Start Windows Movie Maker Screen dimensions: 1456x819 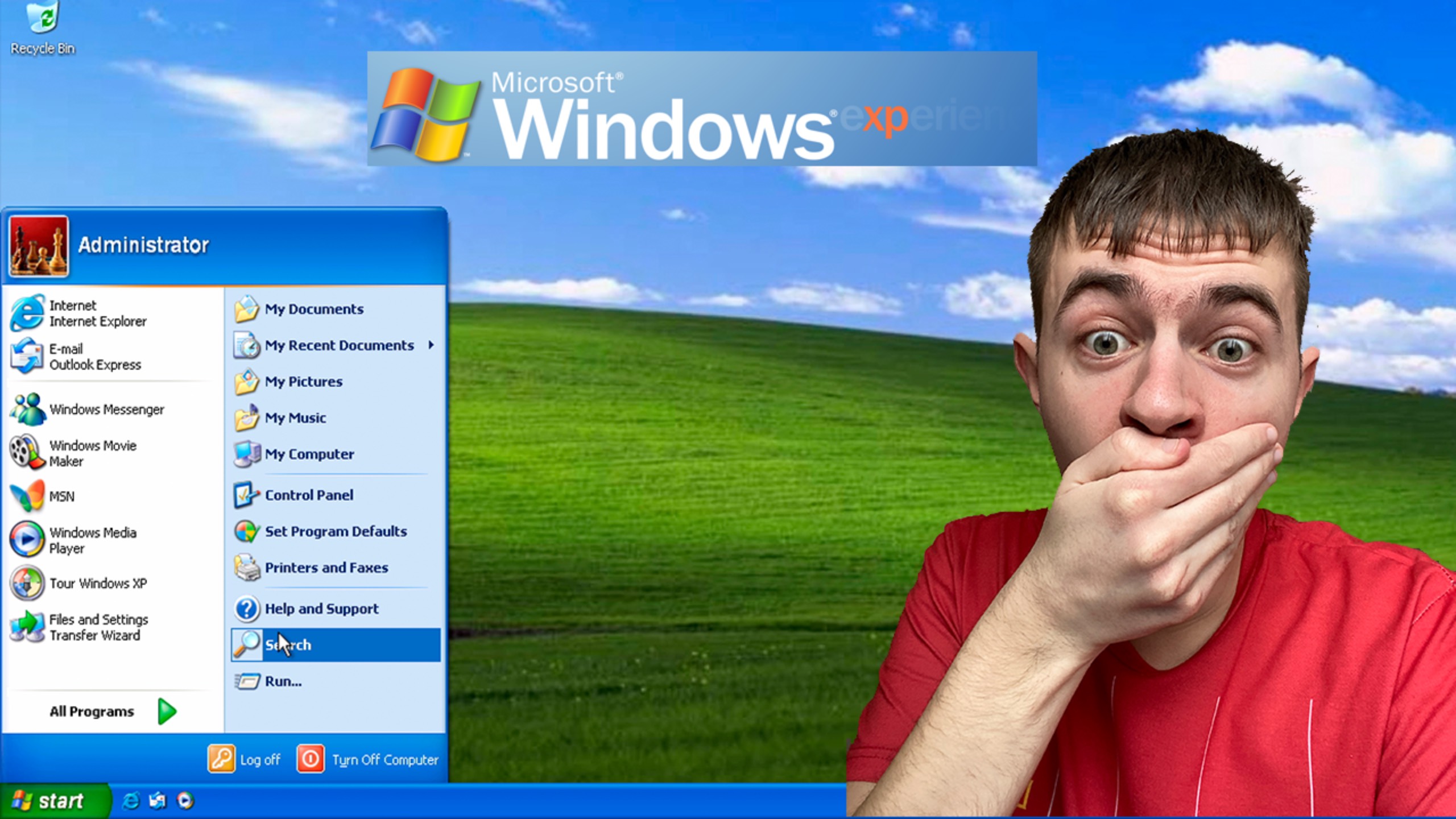point(93,453)
